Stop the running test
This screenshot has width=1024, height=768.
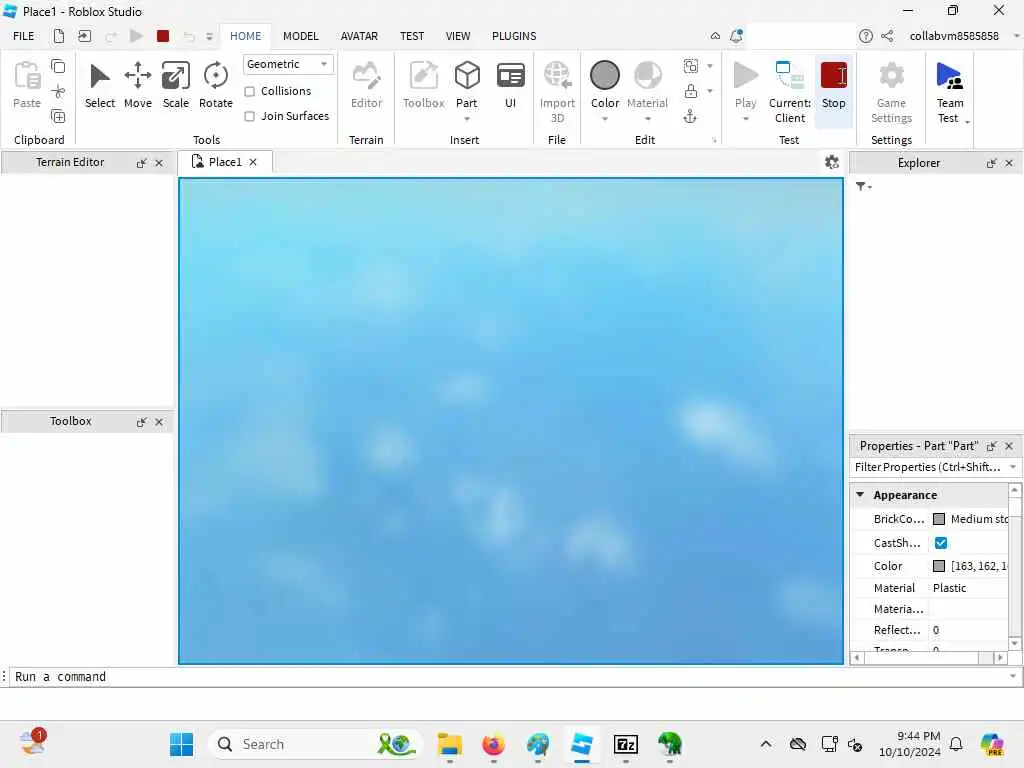coord(833,85)
